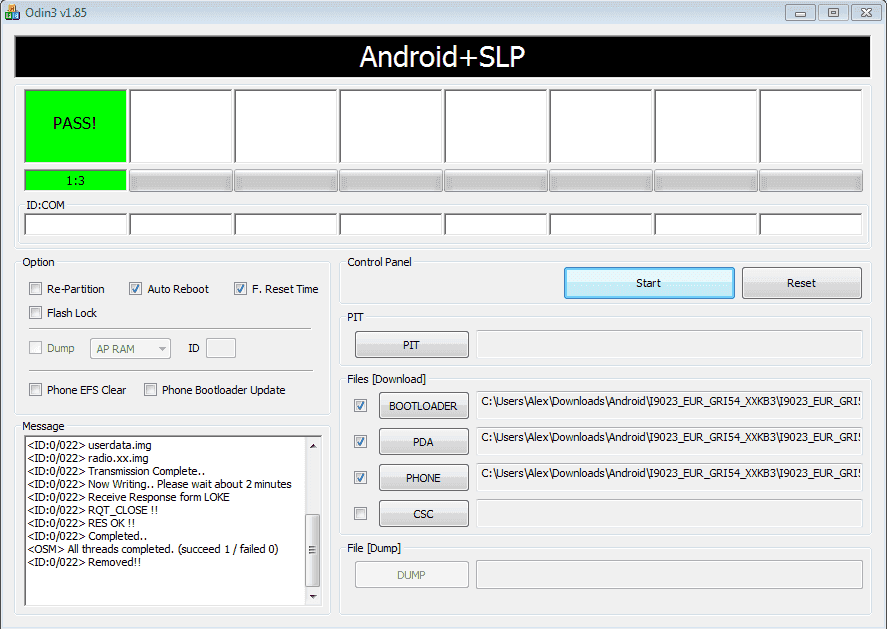Select the 'Transmission Complete..' log line
Screen dimensions: 887x629
tap(116, 471)
